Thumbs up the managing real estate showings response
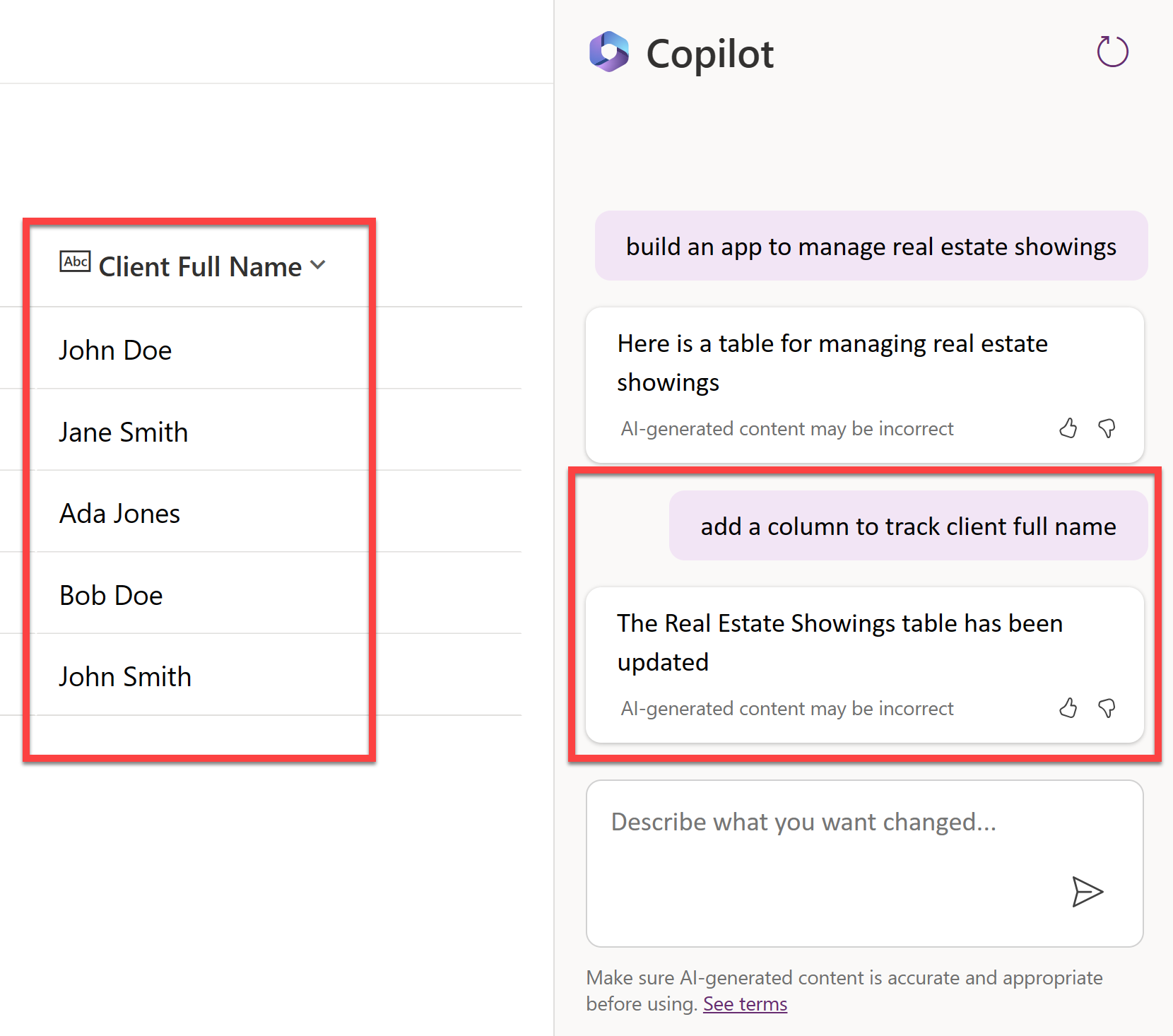 (1068, 428)
